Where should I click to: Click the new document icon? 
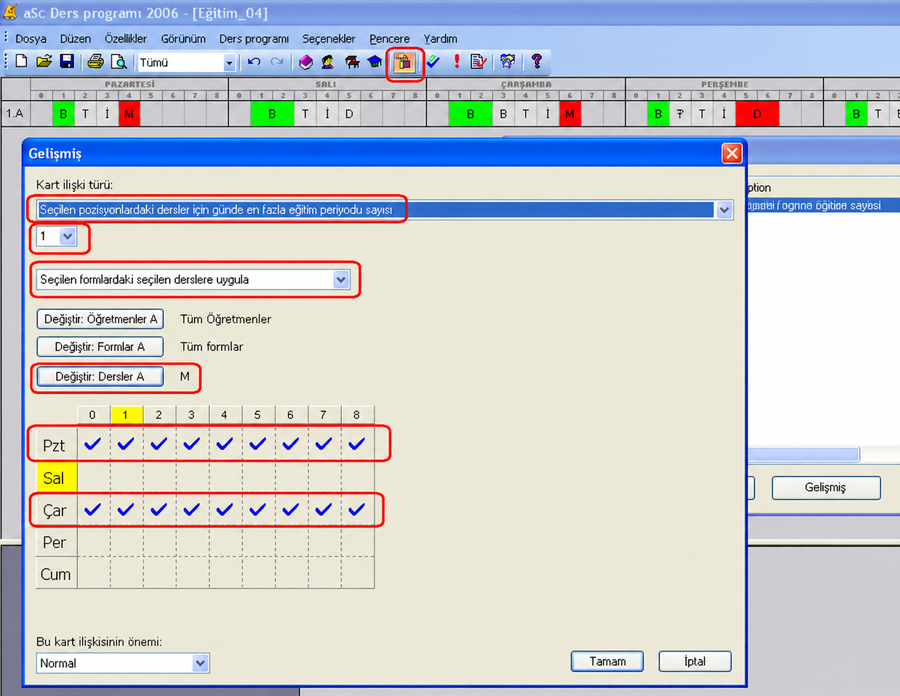(x=21, y=61)
